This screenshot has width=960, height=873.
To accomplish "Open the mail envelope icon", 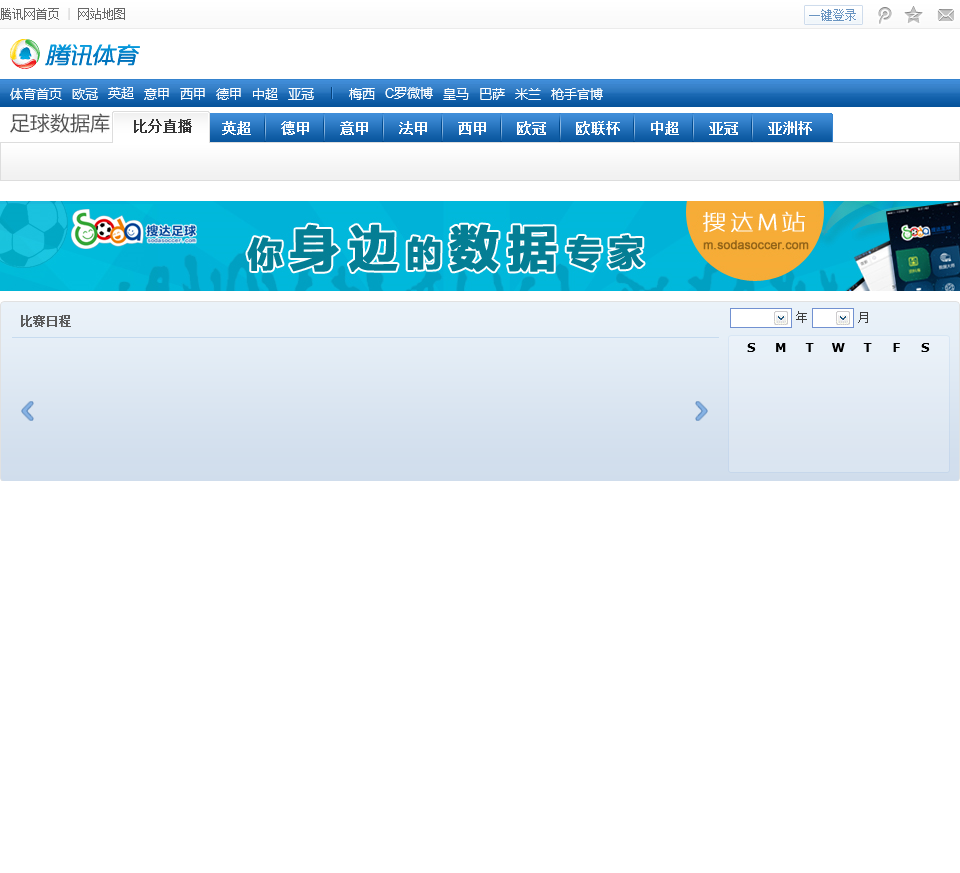I will (946, 15).
